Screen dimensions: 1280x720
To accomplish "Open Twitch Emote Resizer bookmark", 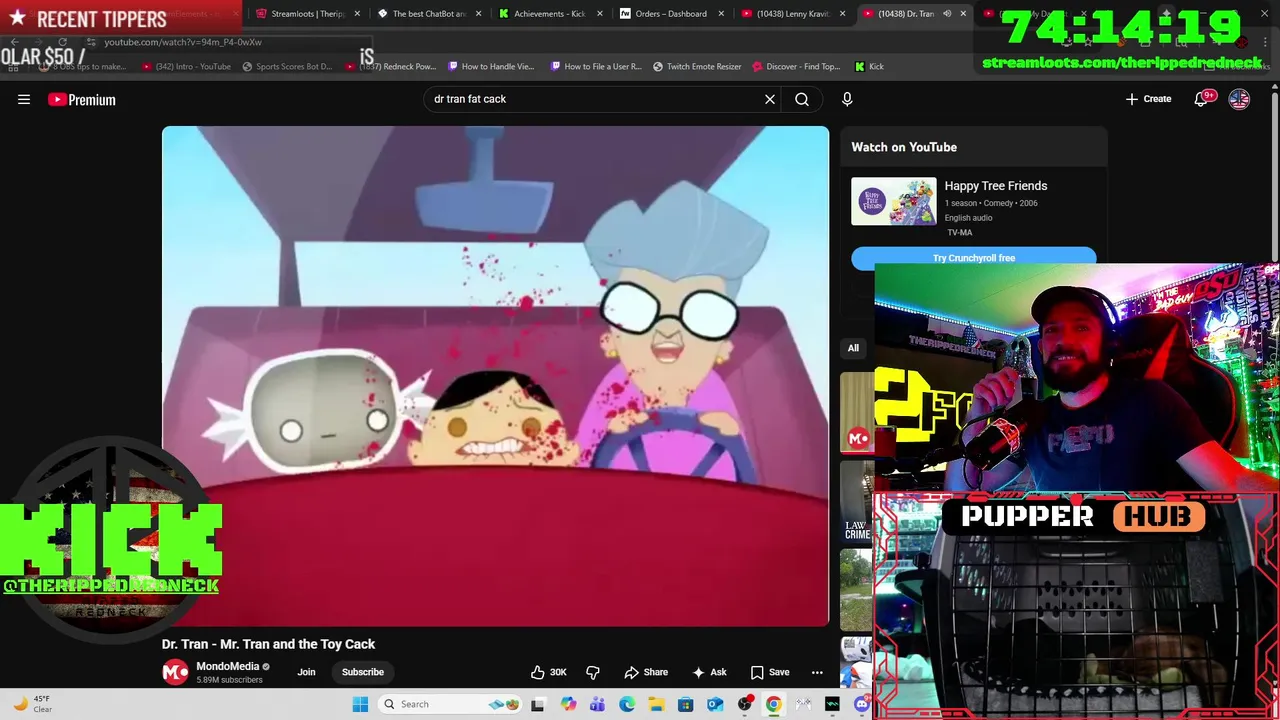I will coord(697,66).
